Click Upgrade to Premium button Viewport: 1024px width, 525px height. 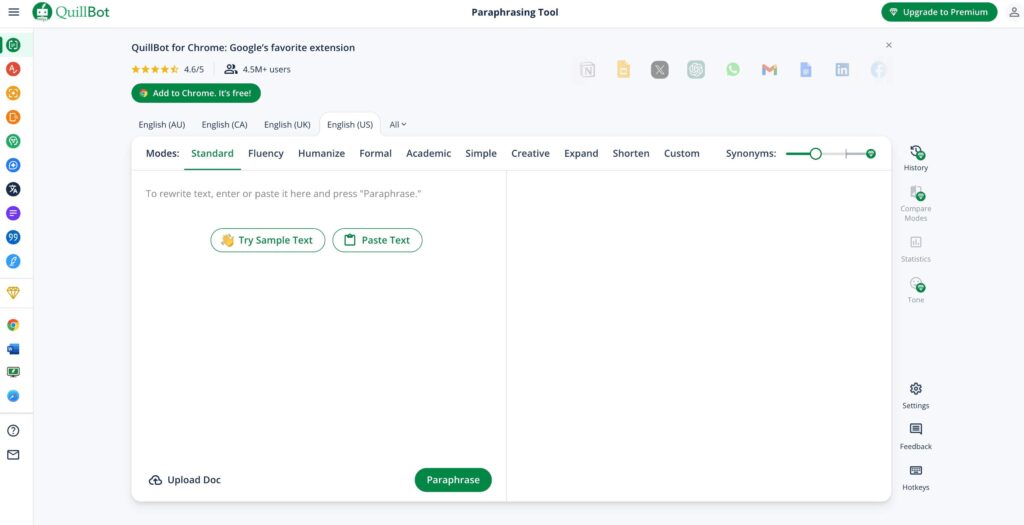click(x=939, y=12)
